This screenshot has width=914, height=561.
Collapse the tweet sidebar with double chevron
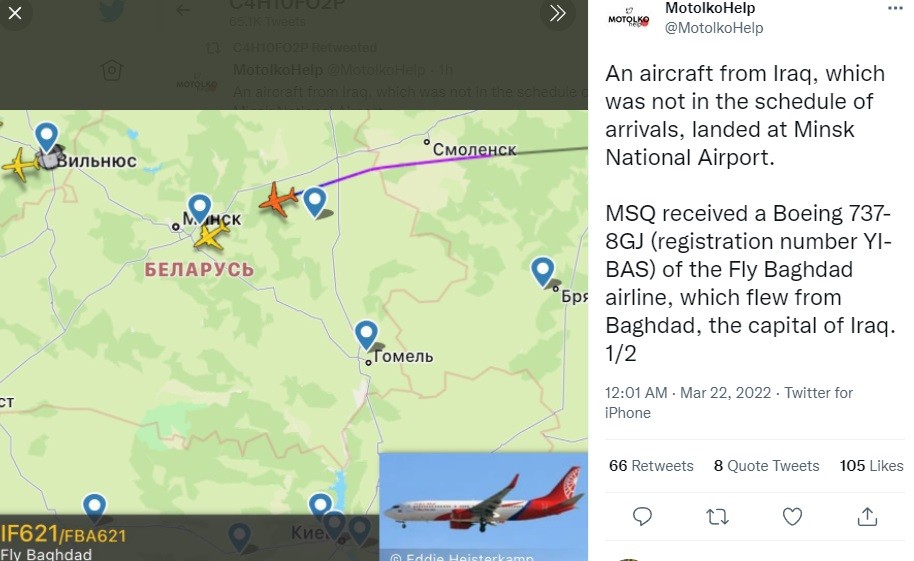point(557,13)
